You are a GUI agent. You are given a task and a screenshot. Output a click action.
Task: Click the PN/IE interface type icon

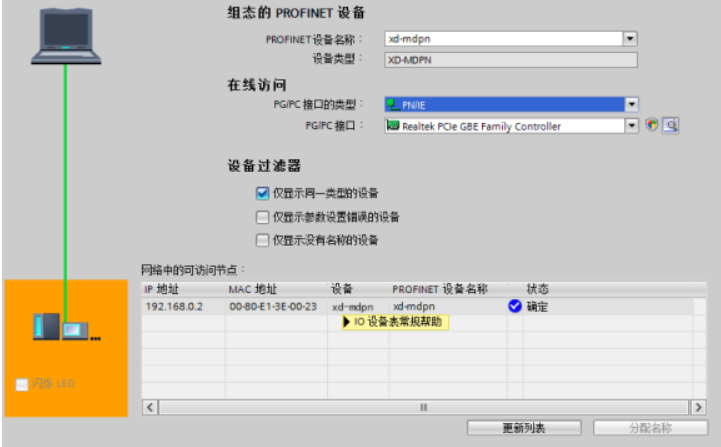393,105
